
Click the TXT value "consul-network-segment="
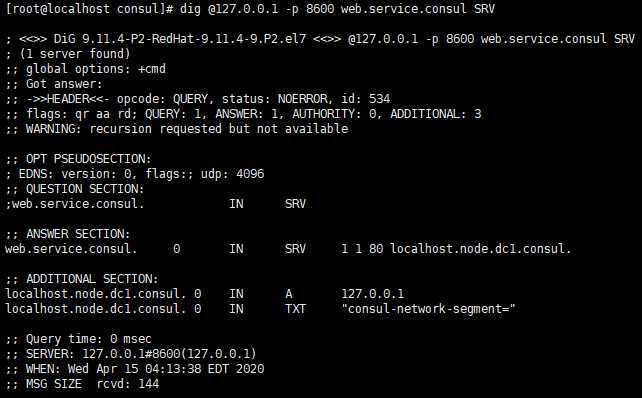tap(428, 309)
